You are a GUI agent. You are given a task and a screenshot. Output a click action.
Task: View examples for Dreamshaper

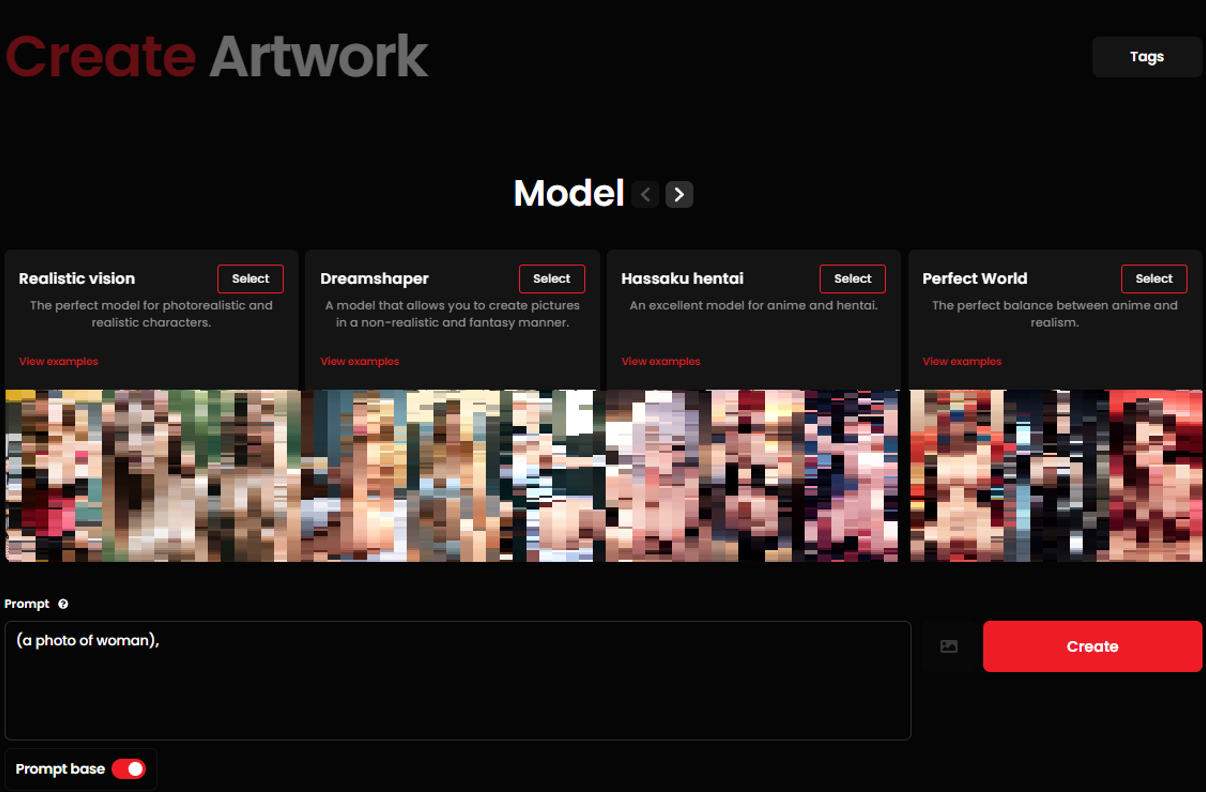click(360, 361)
